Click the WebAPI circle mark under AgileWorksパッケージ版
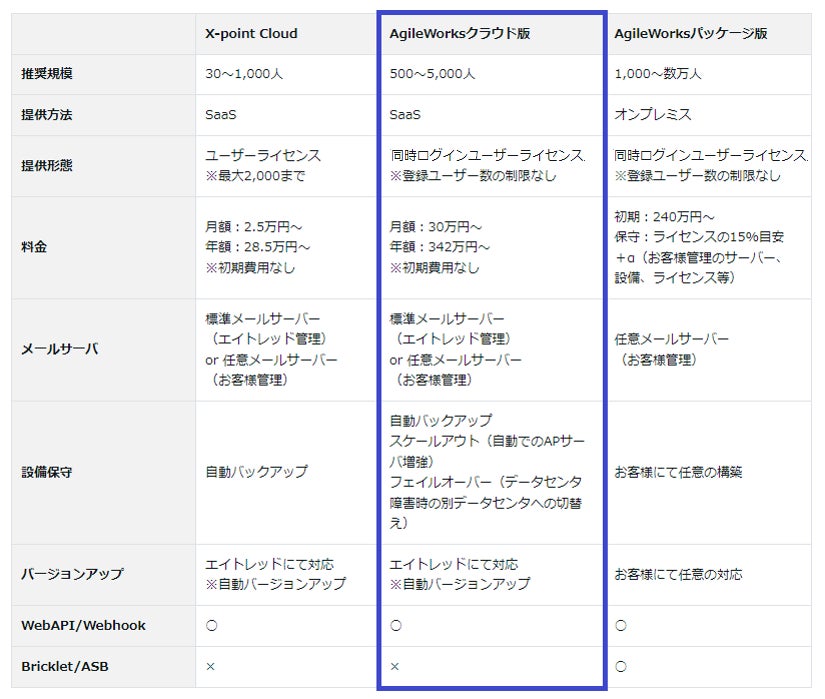 (x=621, y=625)
